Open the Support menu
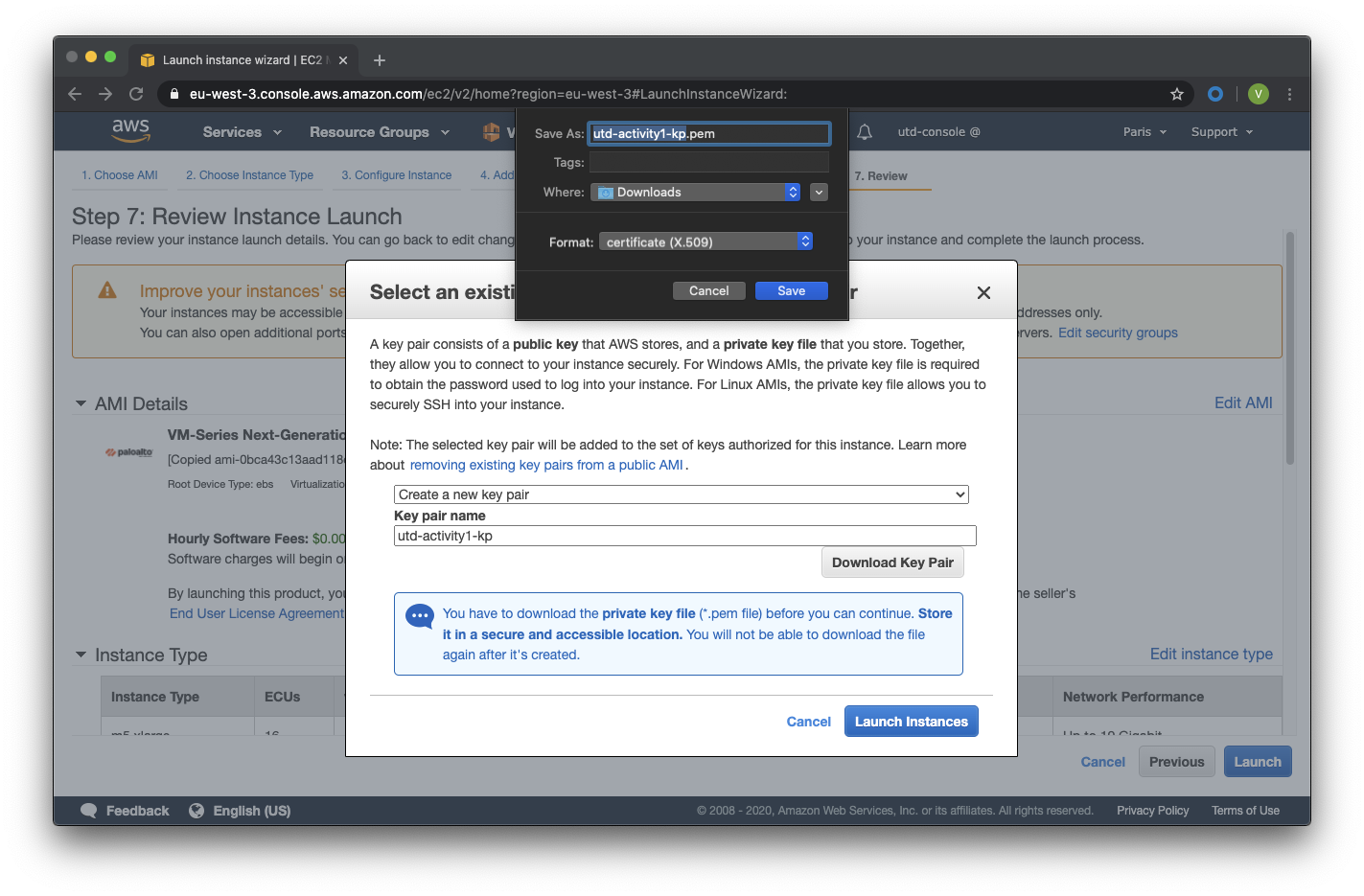Image resolution: width=1364 pixels, height=896 pixels. coord(1222,132)
